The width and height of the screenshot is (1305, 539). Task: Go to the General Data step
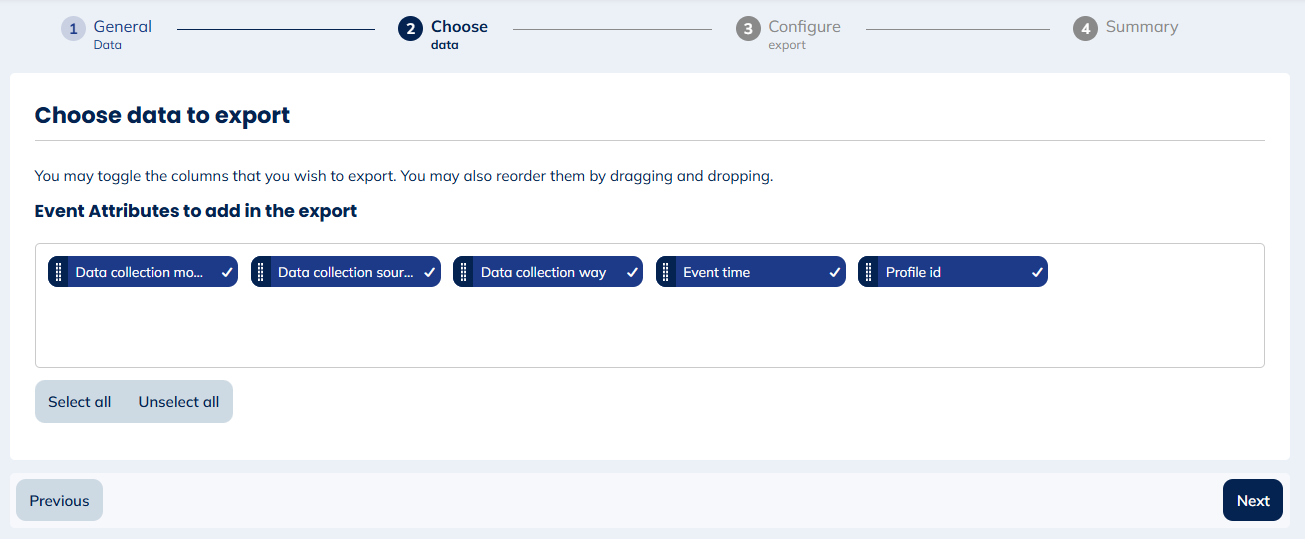[x=122, y=27]
